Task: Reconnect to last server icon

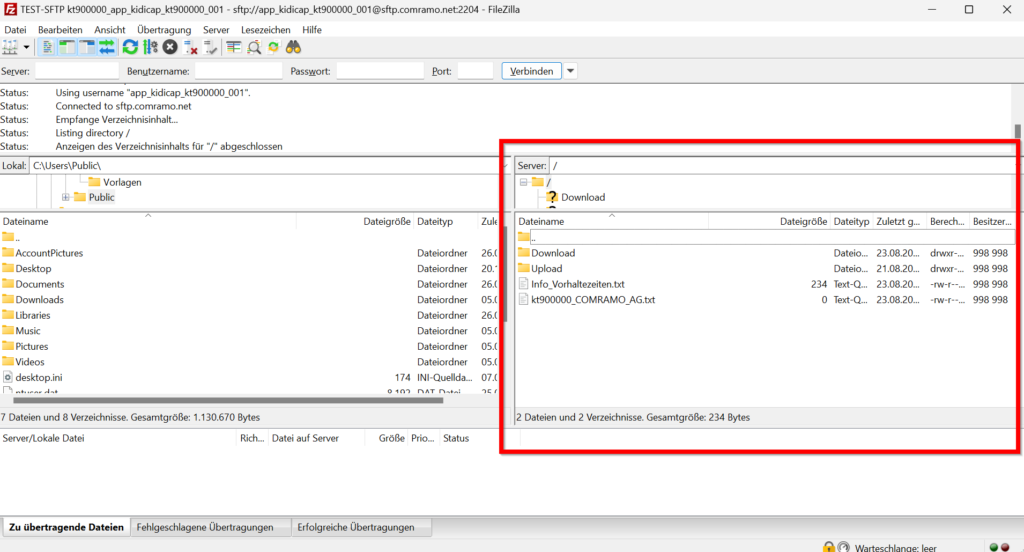Action: 210,47
